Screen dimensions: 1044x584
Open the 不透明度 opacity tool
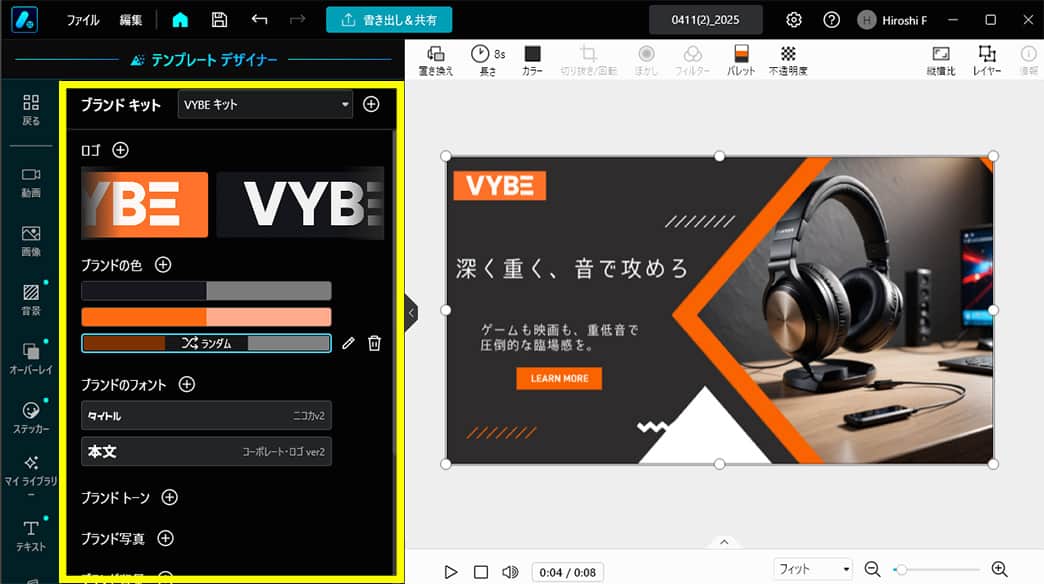tap(788, 60)
